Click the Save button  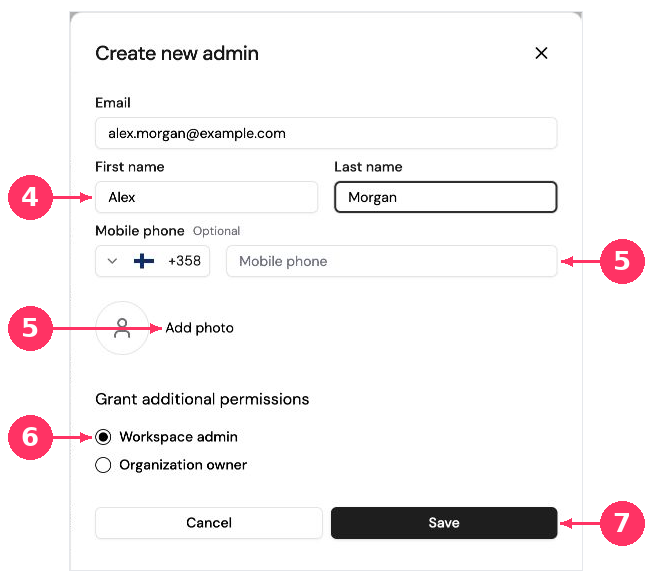pos(444,523)
